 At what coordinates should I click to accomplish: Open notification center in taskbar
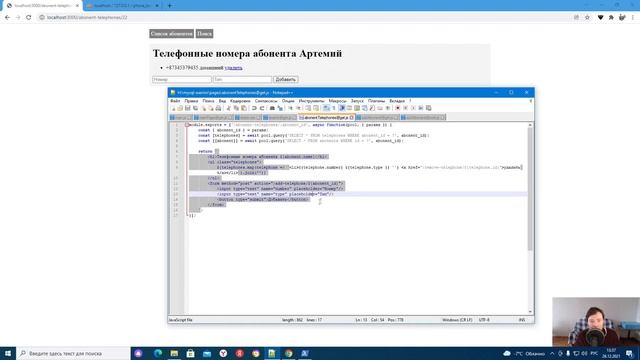pyautogui.click(x=630, y=353)
